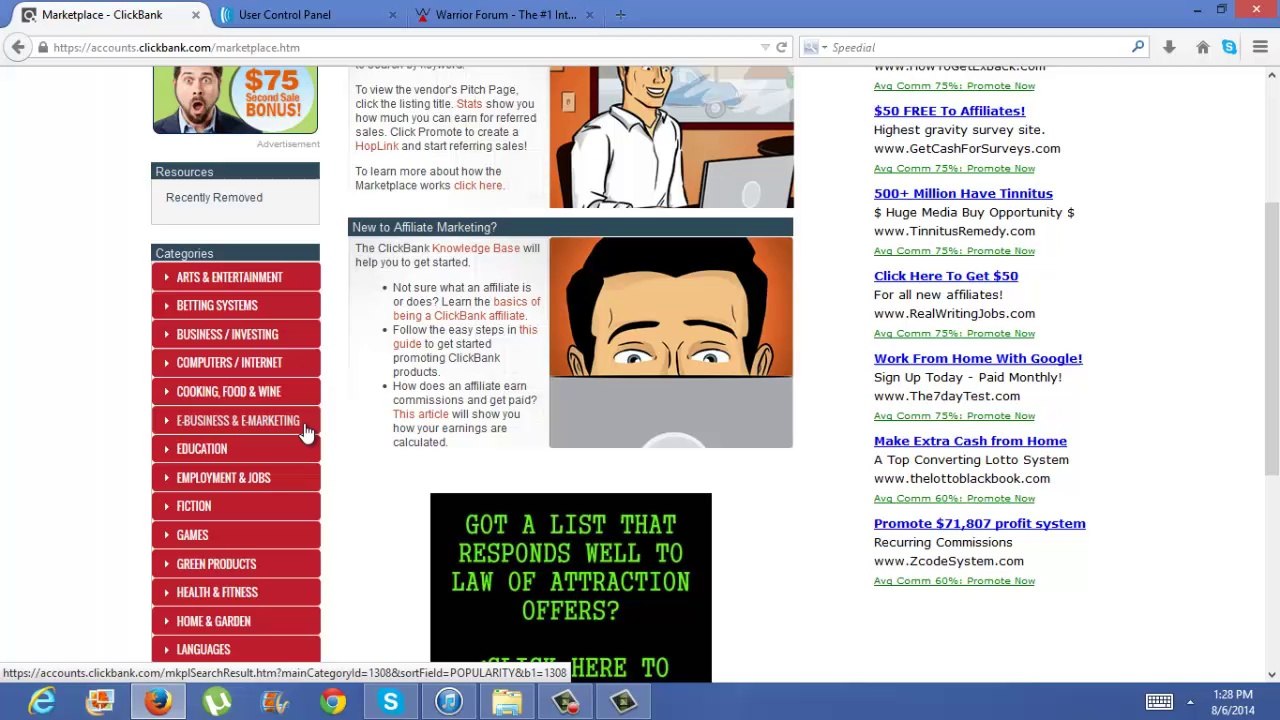Open the HopLink link
This screenshot has width=1280, height=720.
[377, 146]
